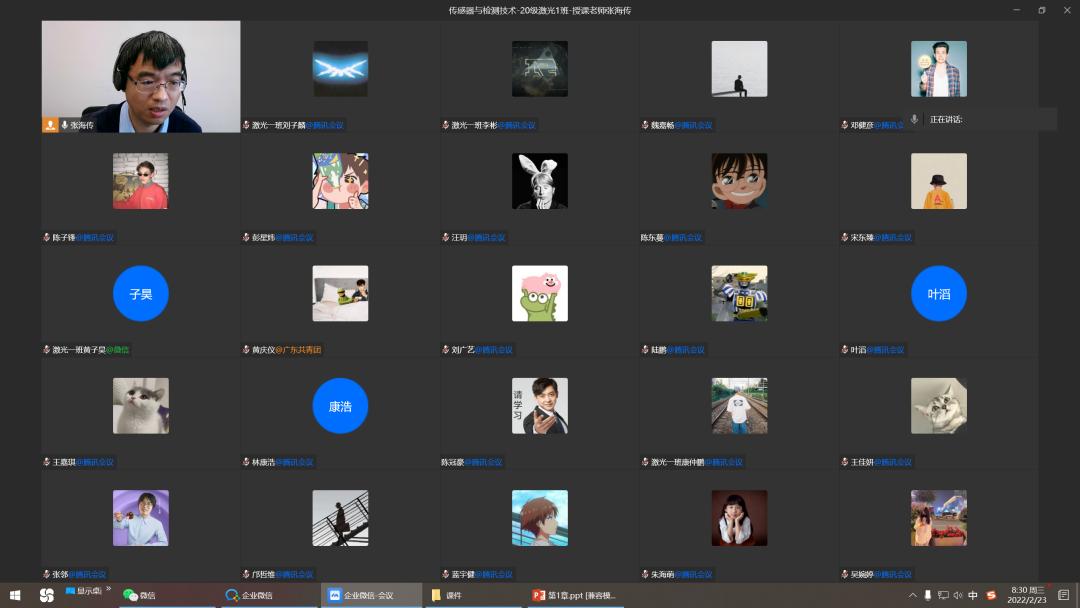Switch to 企业微信-会议 taskbar window
The height and width of the screenshot is (608, 1080).
coord(370,595)
